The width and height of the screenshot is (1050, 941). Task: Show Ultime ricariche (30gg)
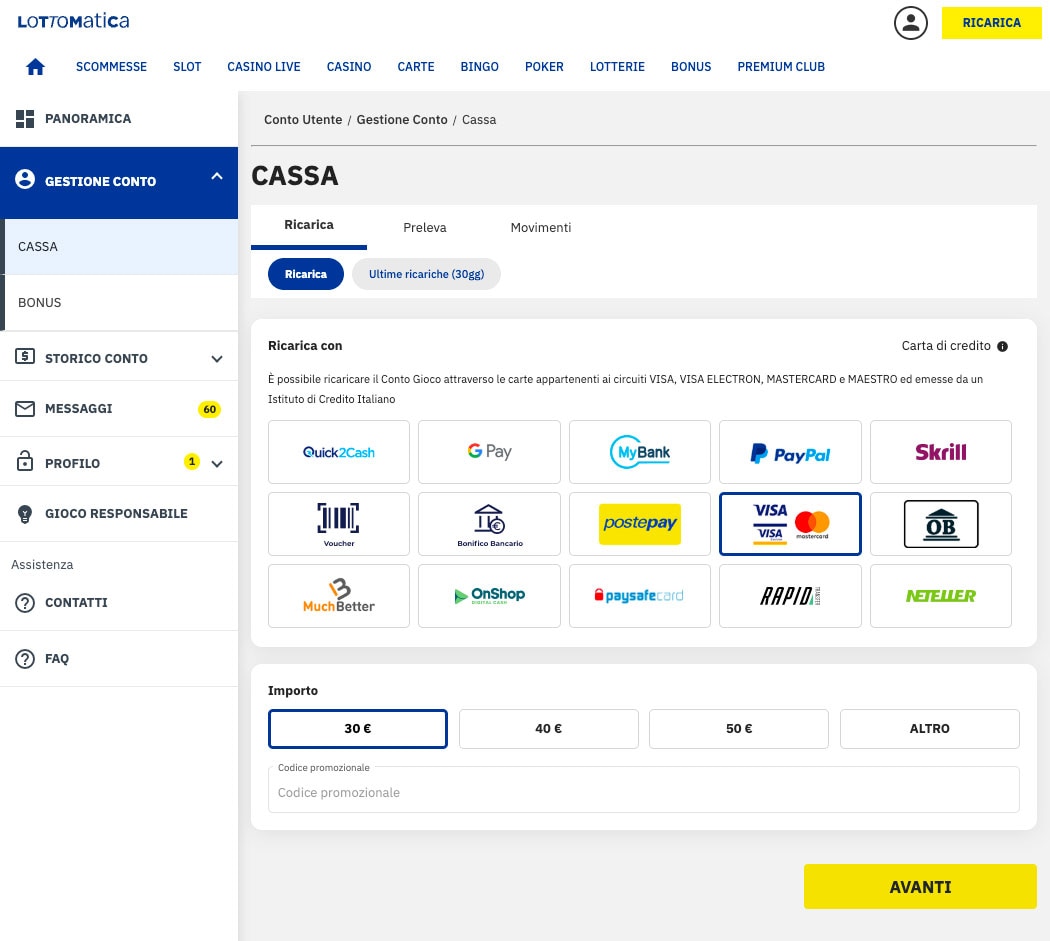click(426, 274)
